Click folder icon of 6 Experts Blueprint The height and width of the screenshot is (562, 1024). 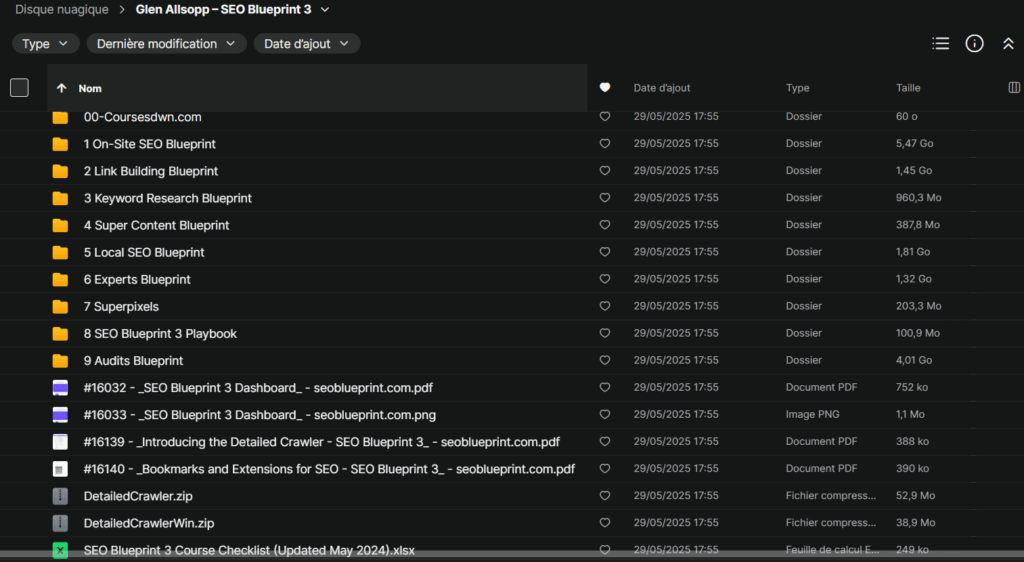pyautogui.click(x=60, y=279)
